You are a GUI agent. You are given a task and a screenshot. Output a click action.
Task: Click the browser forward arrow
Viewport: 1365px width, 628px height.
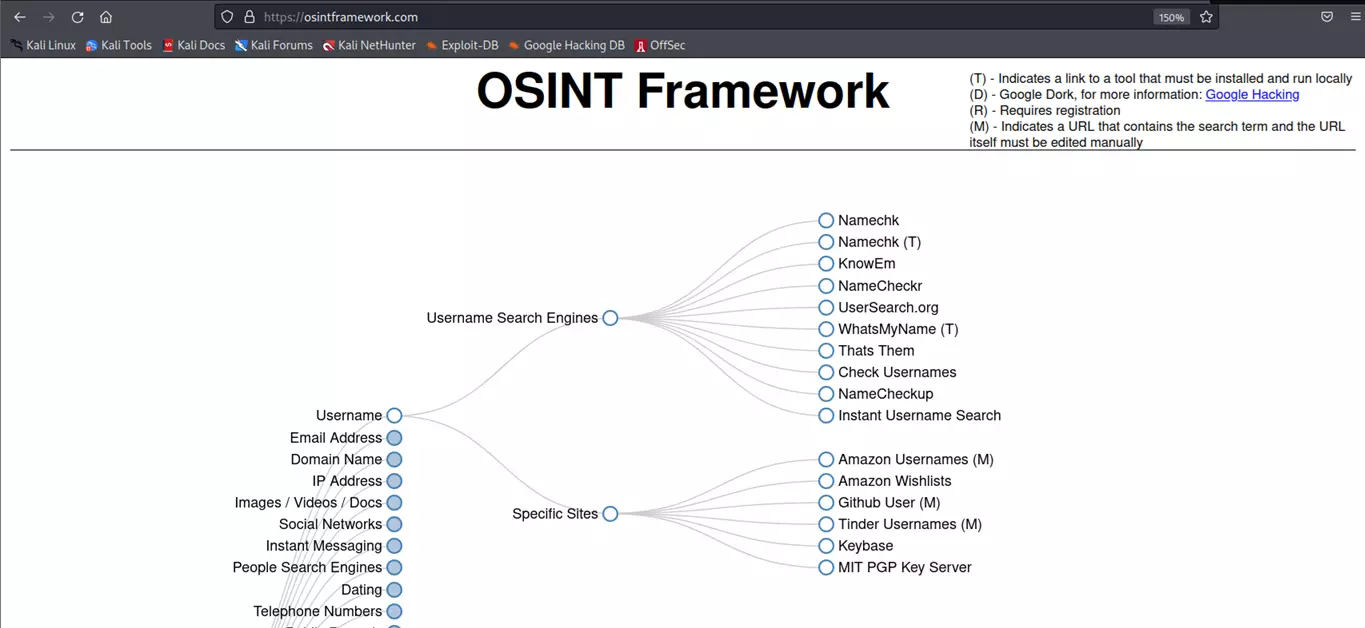pos(48,17)
